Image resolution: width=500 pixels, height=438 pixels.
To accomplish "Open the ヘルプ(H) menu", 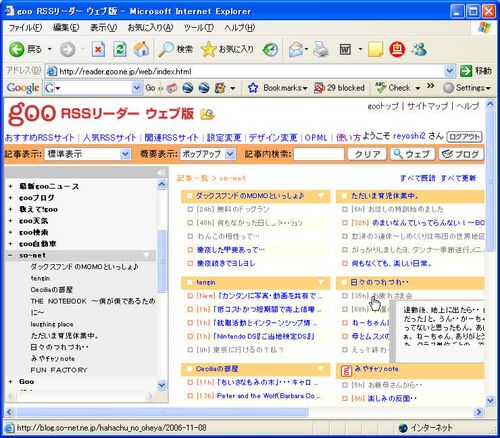I will click(239, 28).
